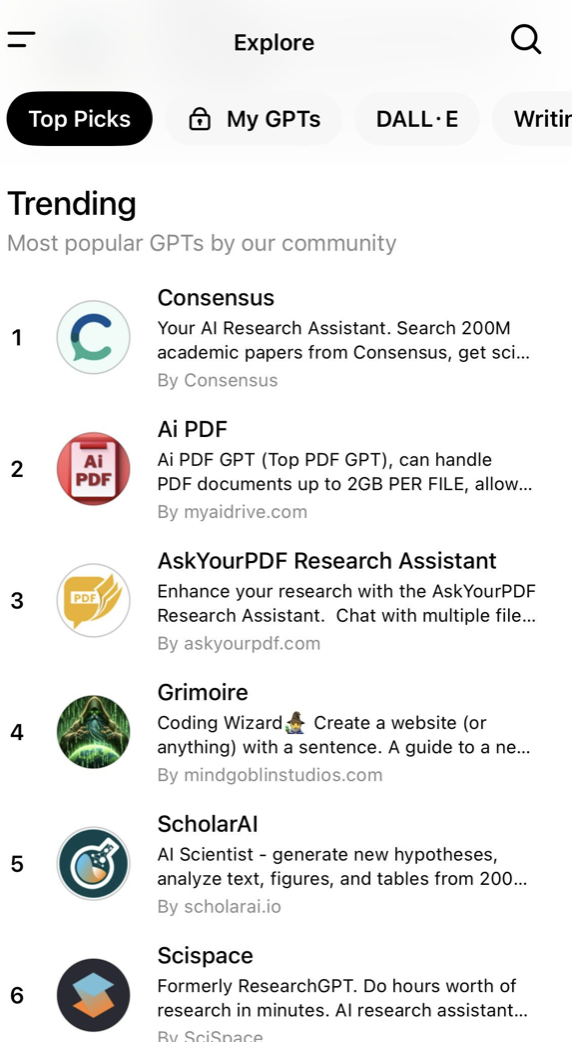This screenshot has height=1042, width=580.
Task: Open the Consensus GPT logo icon
Action: point(93,338)
